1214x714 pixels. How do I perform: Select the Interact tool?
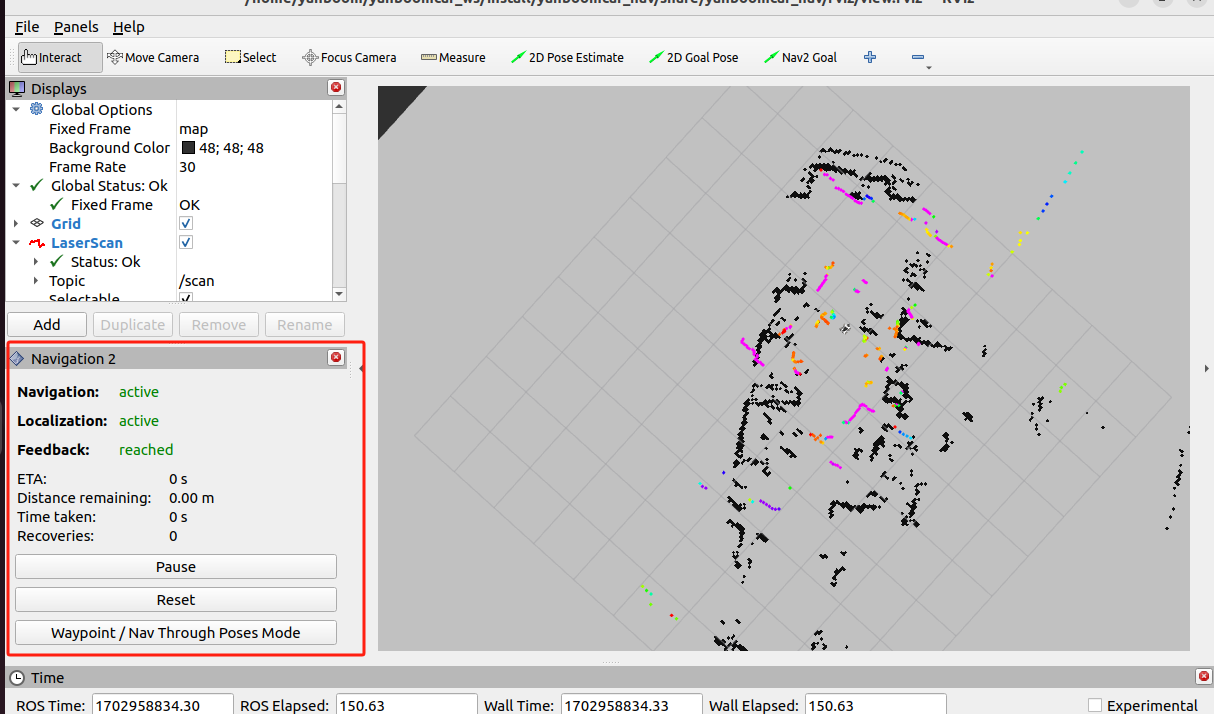[x=60, y=57]
